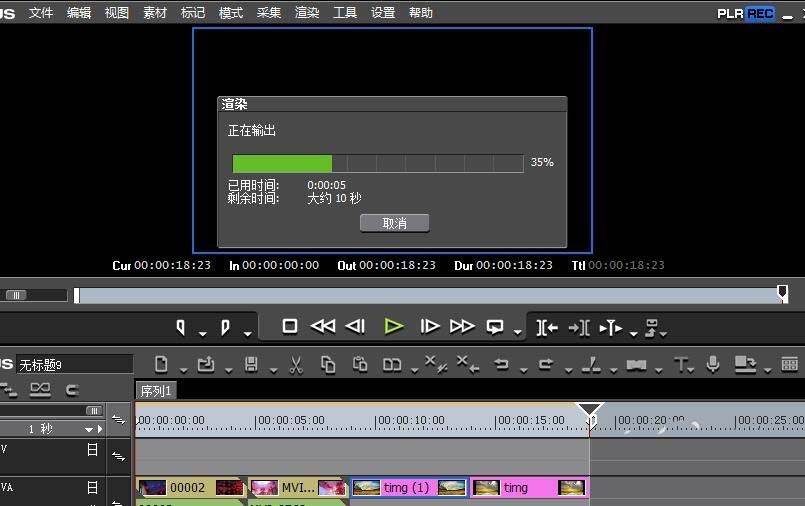Image resolution: width=805 pixels, height=506 pixels.
Task: Fast forward playback
Action: click(462, 326)
